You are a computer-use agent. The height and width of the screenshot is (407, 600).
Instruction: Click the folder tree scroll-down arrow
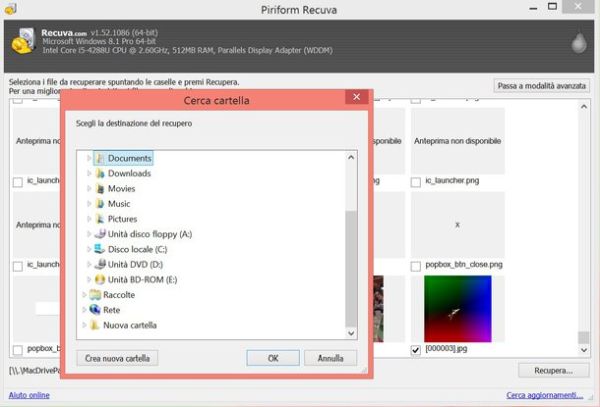point(351,333)
